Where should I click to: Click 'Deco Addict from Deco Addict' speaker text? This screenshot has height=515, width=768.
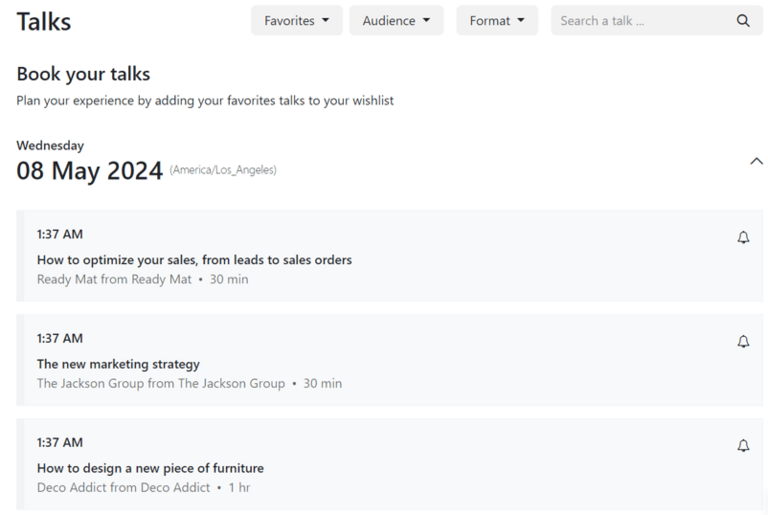tap(123, 488)
